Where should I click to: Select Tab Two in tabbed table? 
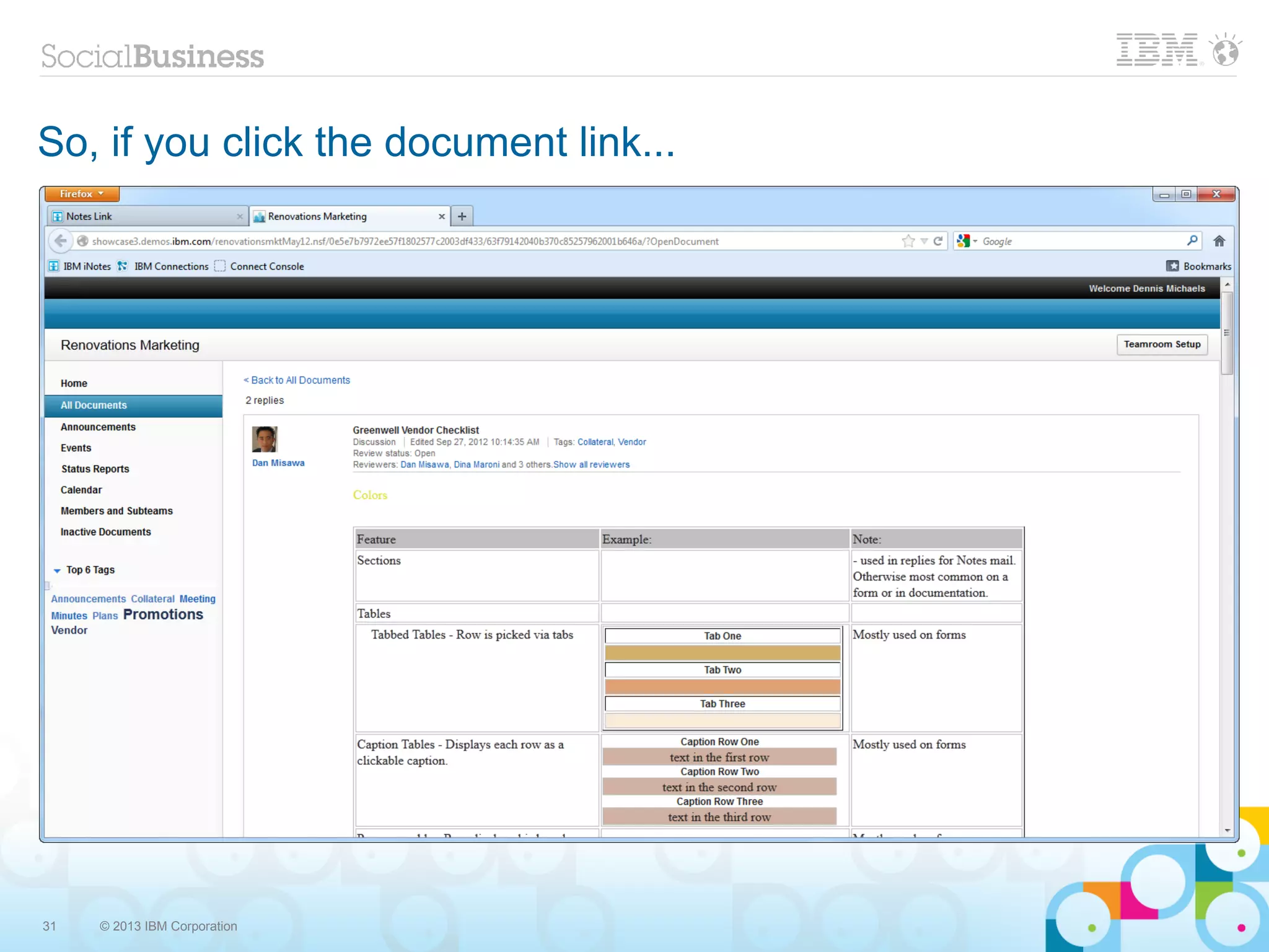[x=722, y=670]
